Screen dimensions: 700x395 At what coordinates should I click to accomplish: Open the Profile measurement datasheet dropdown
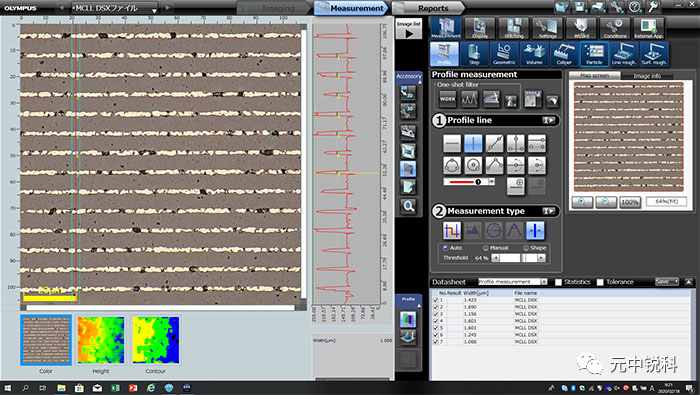pos(544,282)
